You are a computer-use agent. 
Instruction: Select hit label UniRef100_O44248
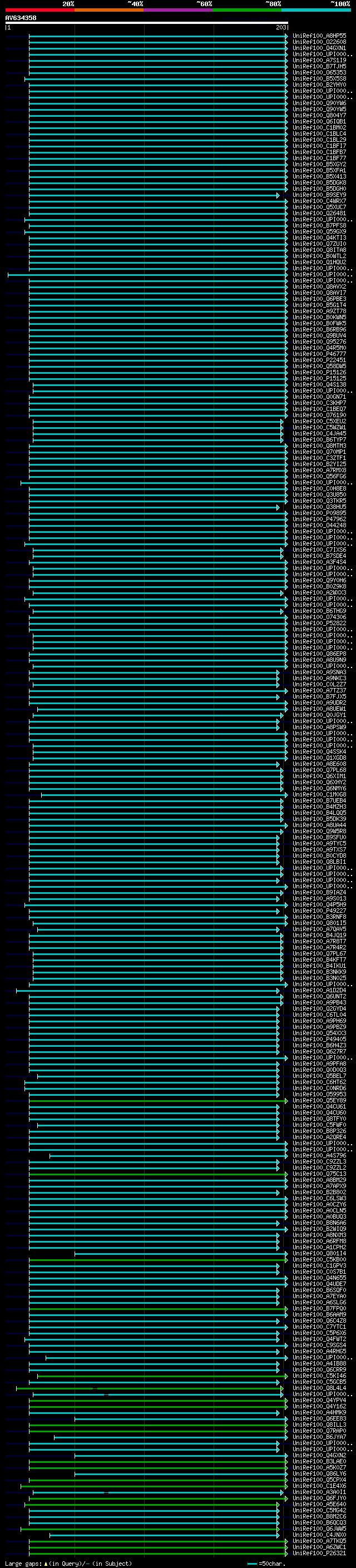(319, 525)
